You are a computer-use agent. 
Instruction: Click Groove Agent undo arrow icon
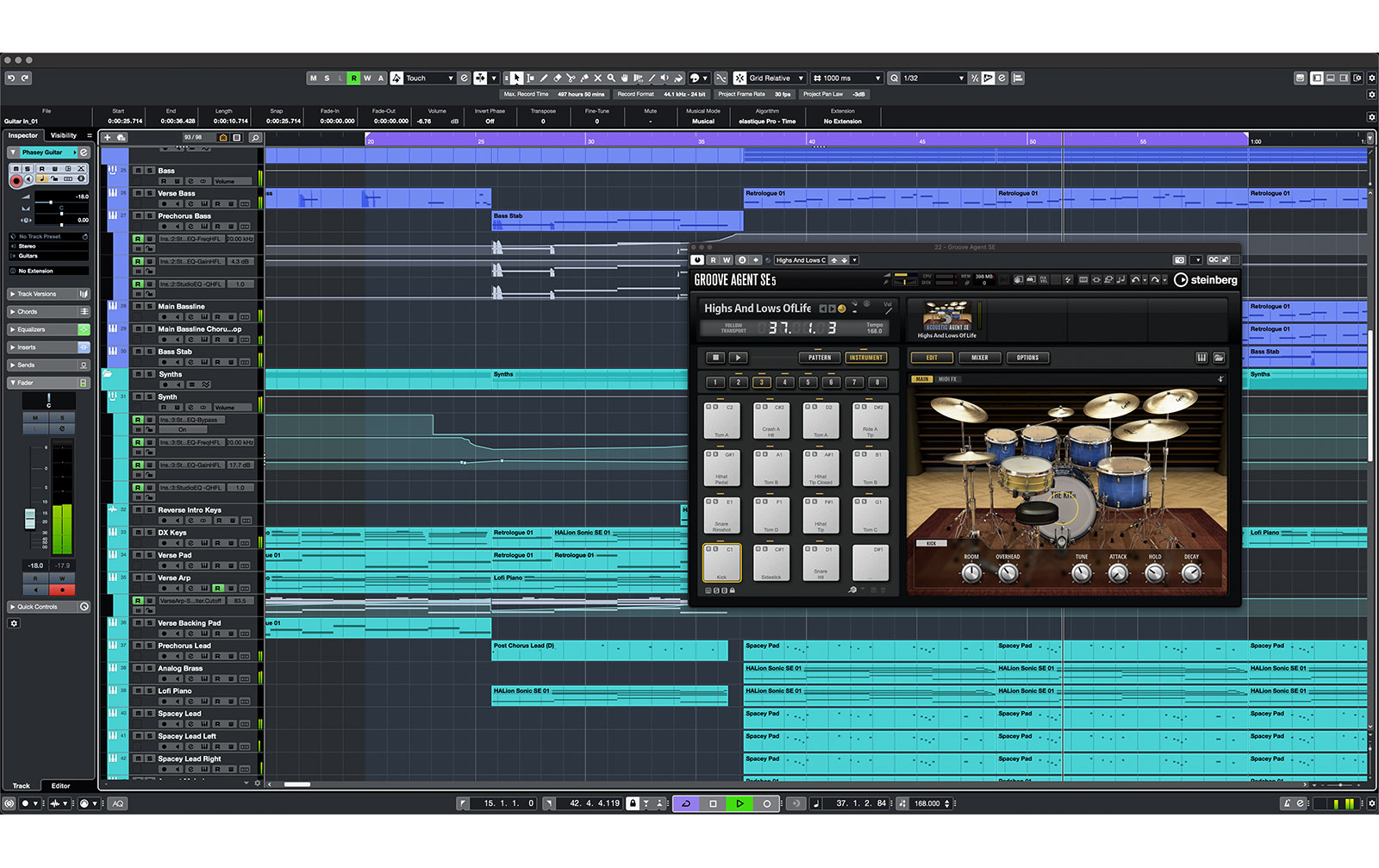(1135, 279)
